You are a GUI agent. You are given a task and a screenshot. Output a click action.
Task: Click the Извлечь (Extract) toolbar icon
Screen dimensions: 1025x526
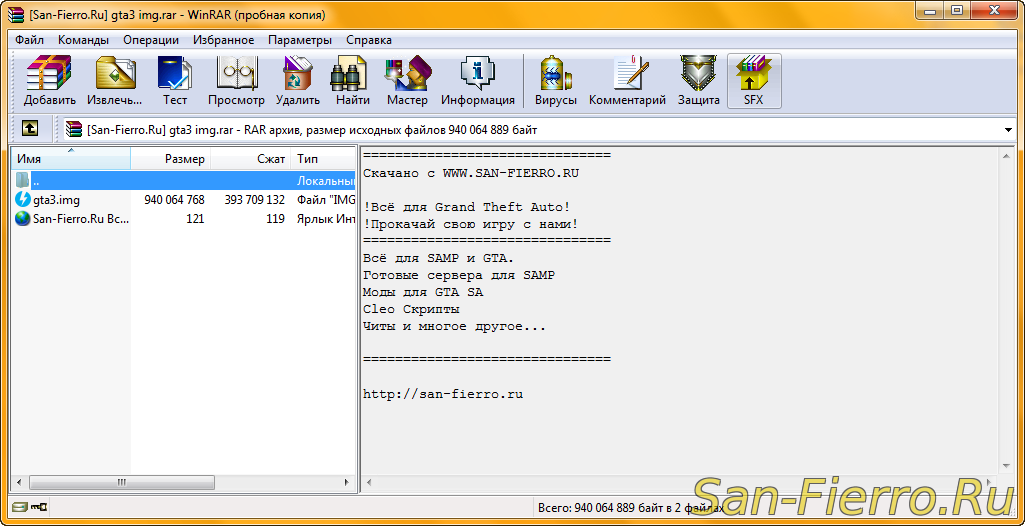114,80
